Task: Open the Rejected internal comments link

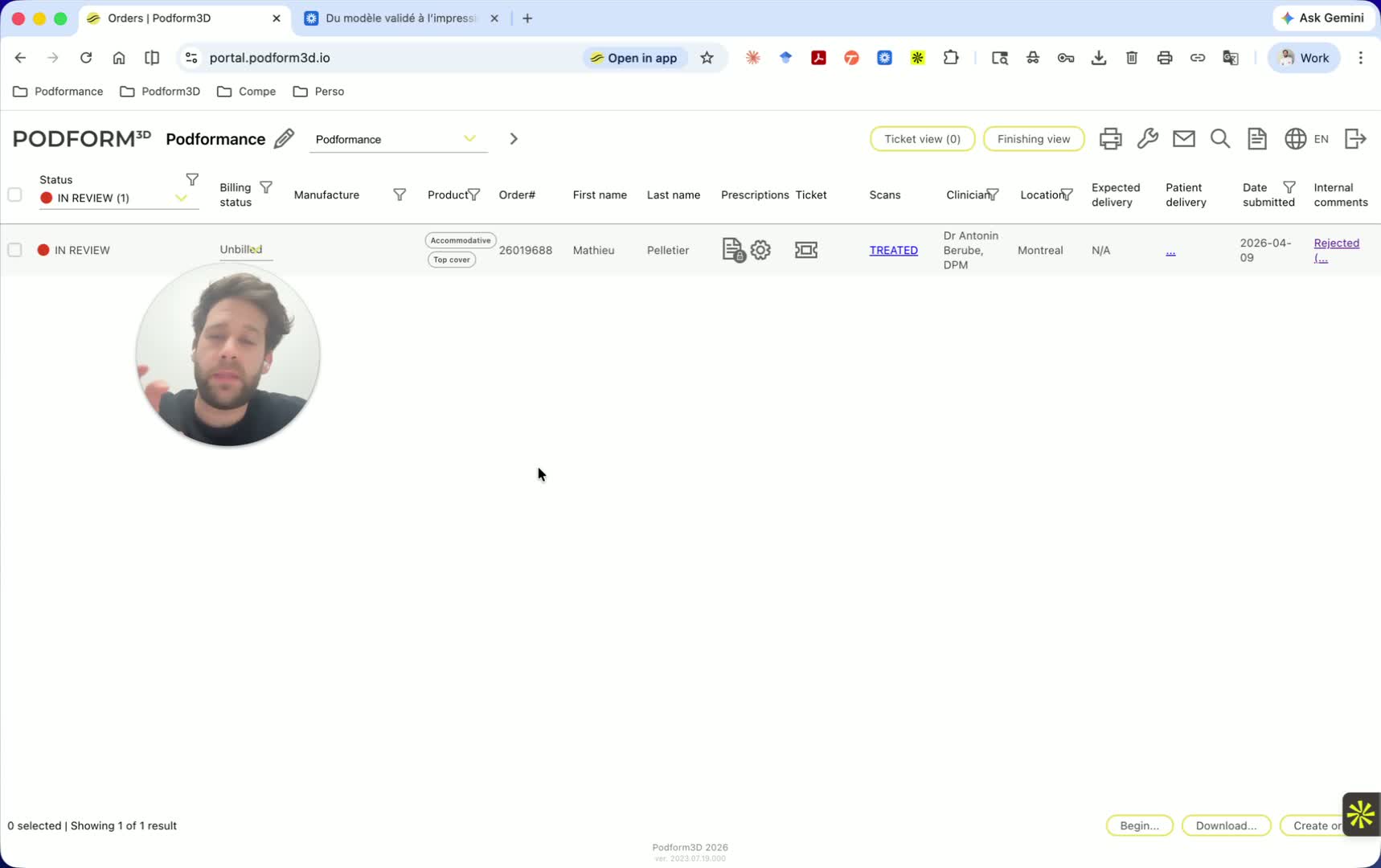Action: tap(1336, 250)
